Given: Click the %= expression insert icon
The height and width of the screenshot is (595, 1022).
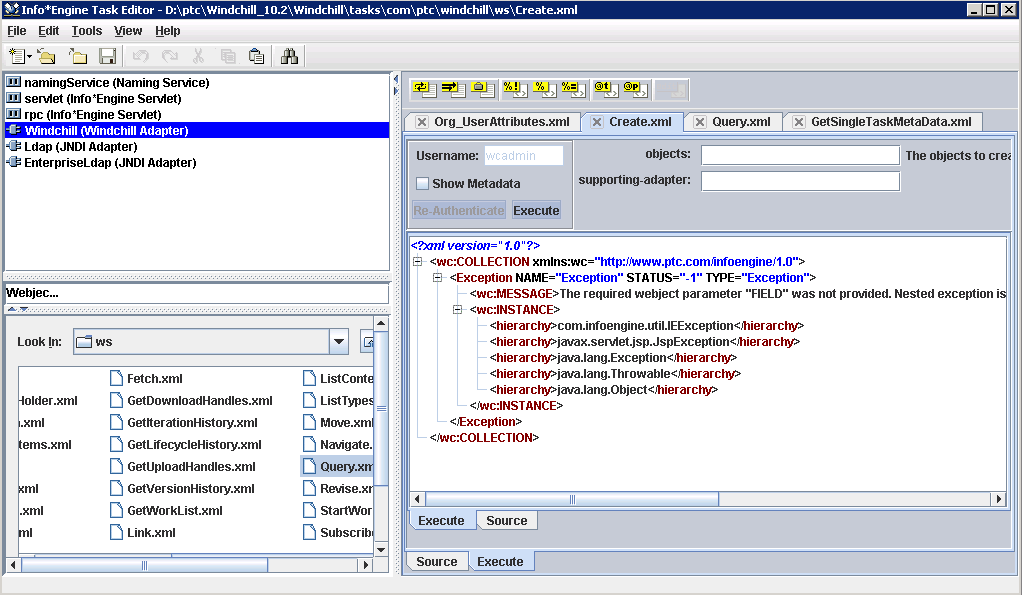Looking at the screenshot, I should coord(574,89).
